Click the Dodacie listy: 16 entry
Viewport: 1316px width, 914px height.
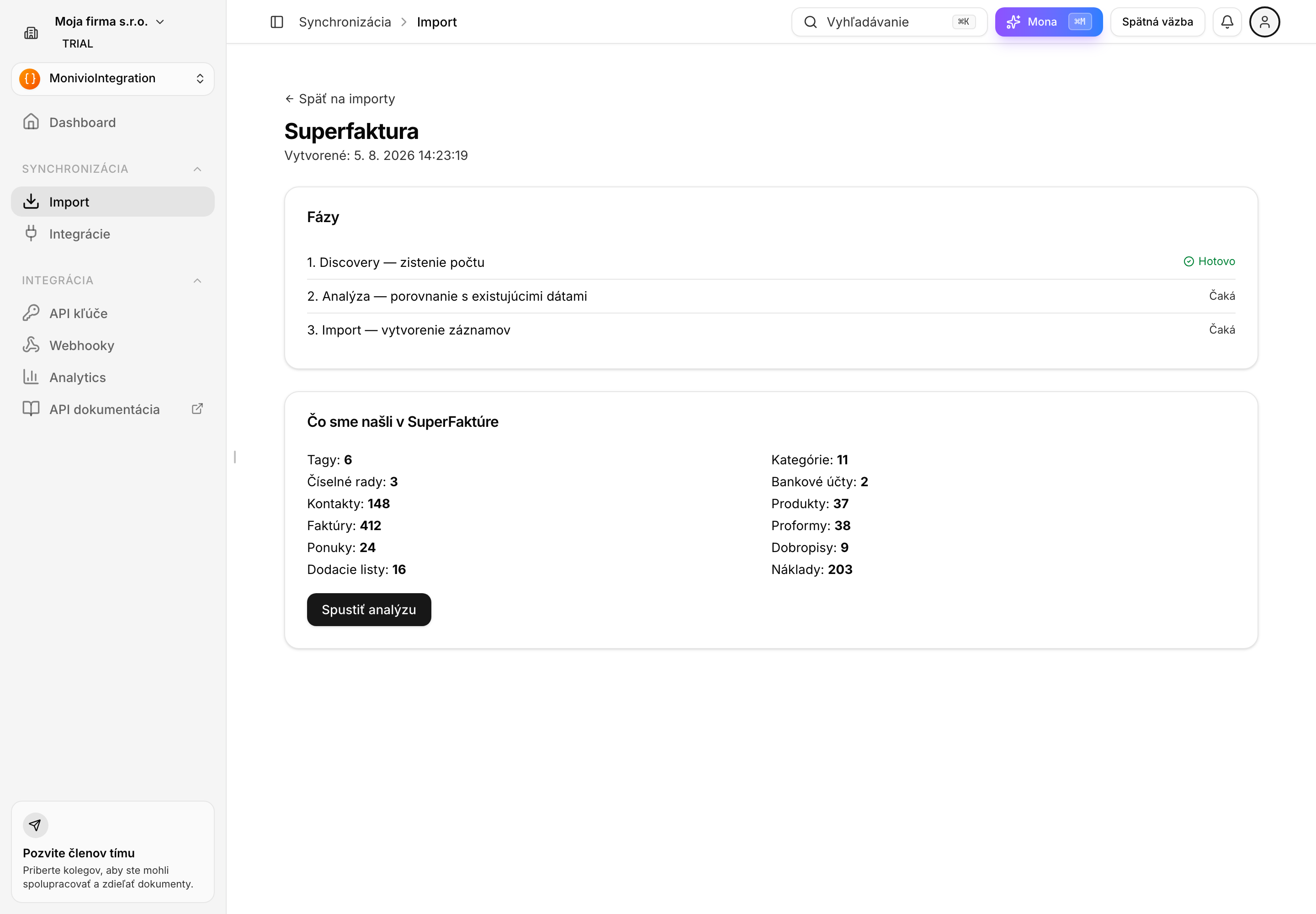(356, 569)
